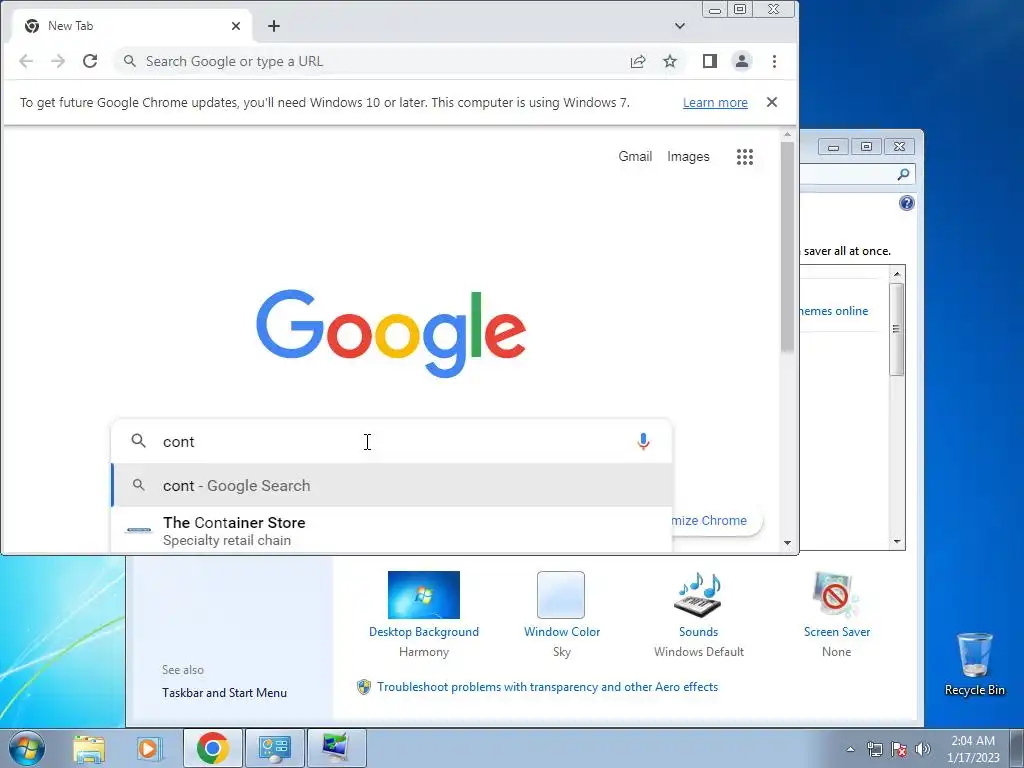Click the share page icon in address bar
1024x768 pixels.
[638, 61]
